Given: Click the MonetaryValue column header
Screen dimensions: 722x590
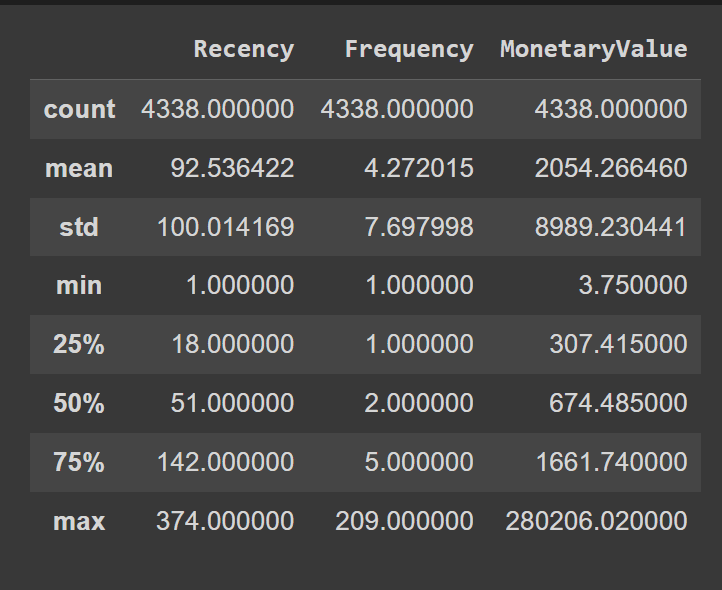Looking at the screenshot, I should [594, 49].
